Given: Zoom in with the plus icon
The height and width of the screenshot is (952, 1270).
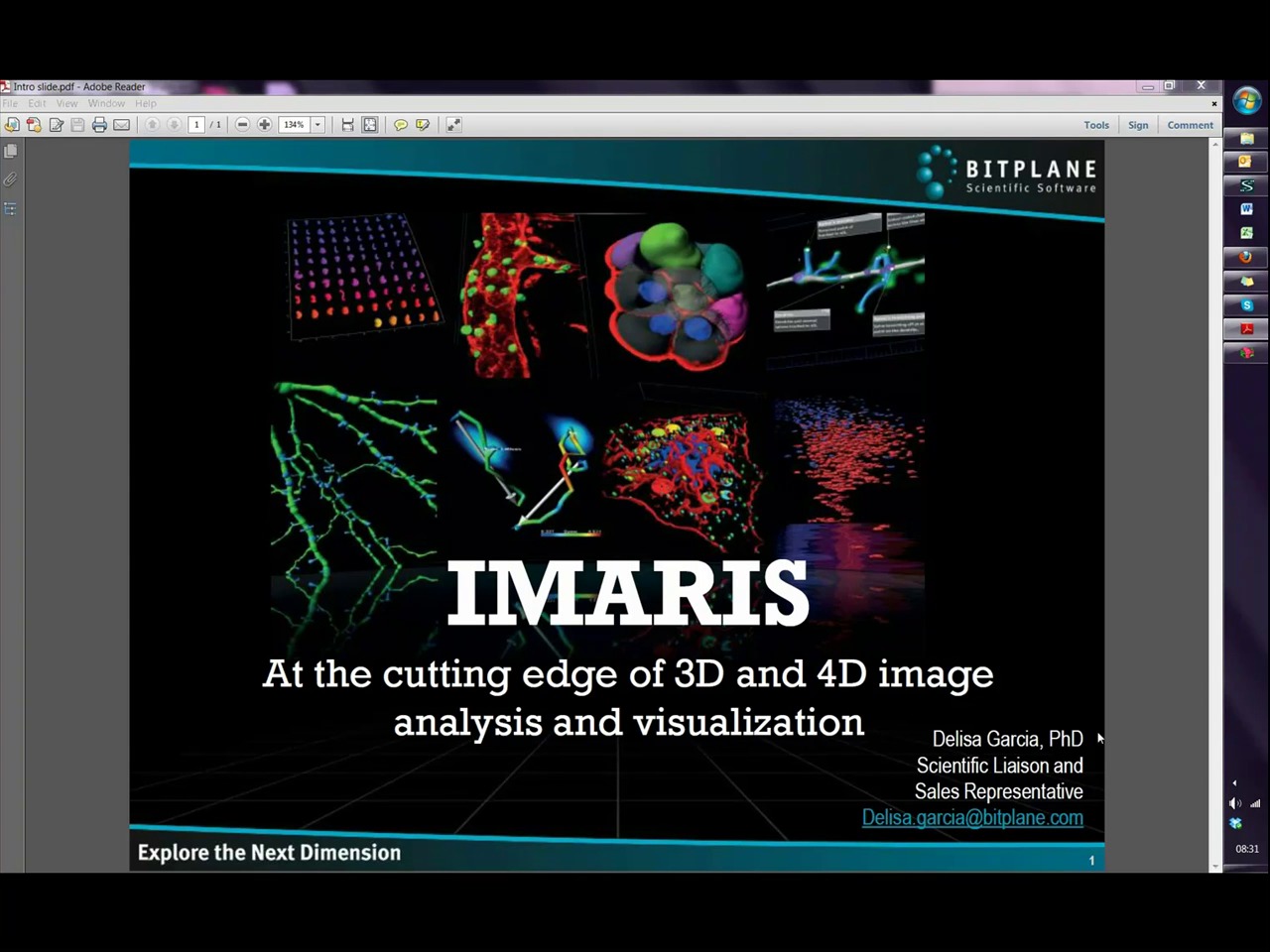Looking at the screenshot, I should click(x=264, y=125).
